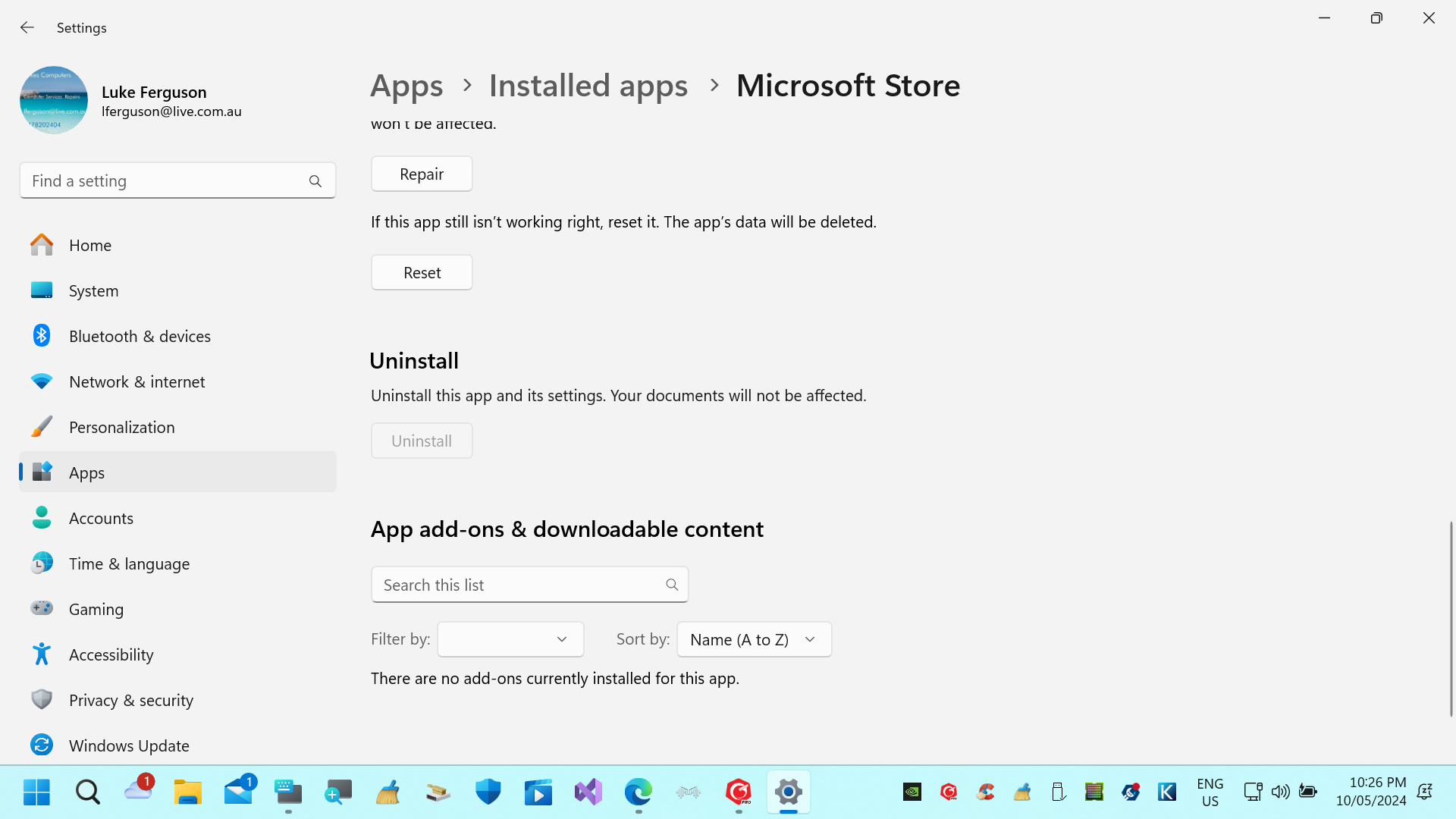Click the greyed-out Uninstall button
This screenshot has width=1456, height=819.
pos(422,441)
